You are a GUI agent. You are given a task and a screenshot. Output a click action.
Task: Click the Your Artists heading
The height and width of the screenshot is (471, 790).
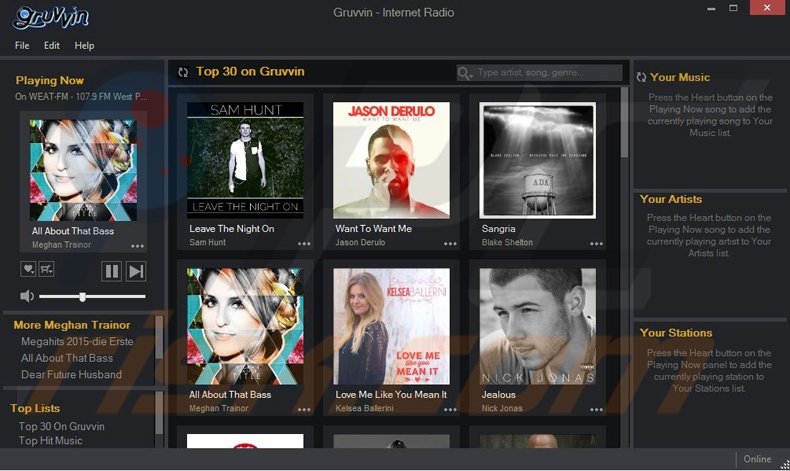pos(671,199)
